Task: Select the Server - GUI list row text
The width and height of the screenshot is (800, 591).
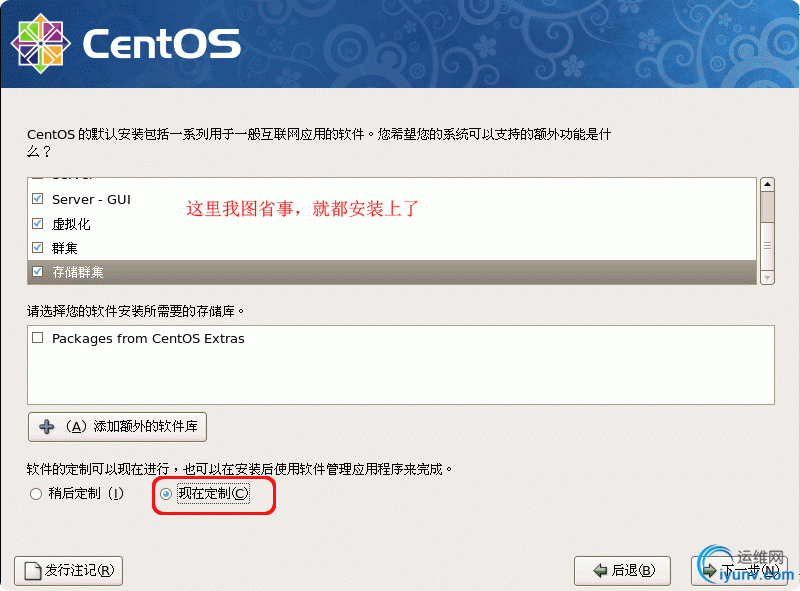Action: pyautogui.click(x=91, y=200)
